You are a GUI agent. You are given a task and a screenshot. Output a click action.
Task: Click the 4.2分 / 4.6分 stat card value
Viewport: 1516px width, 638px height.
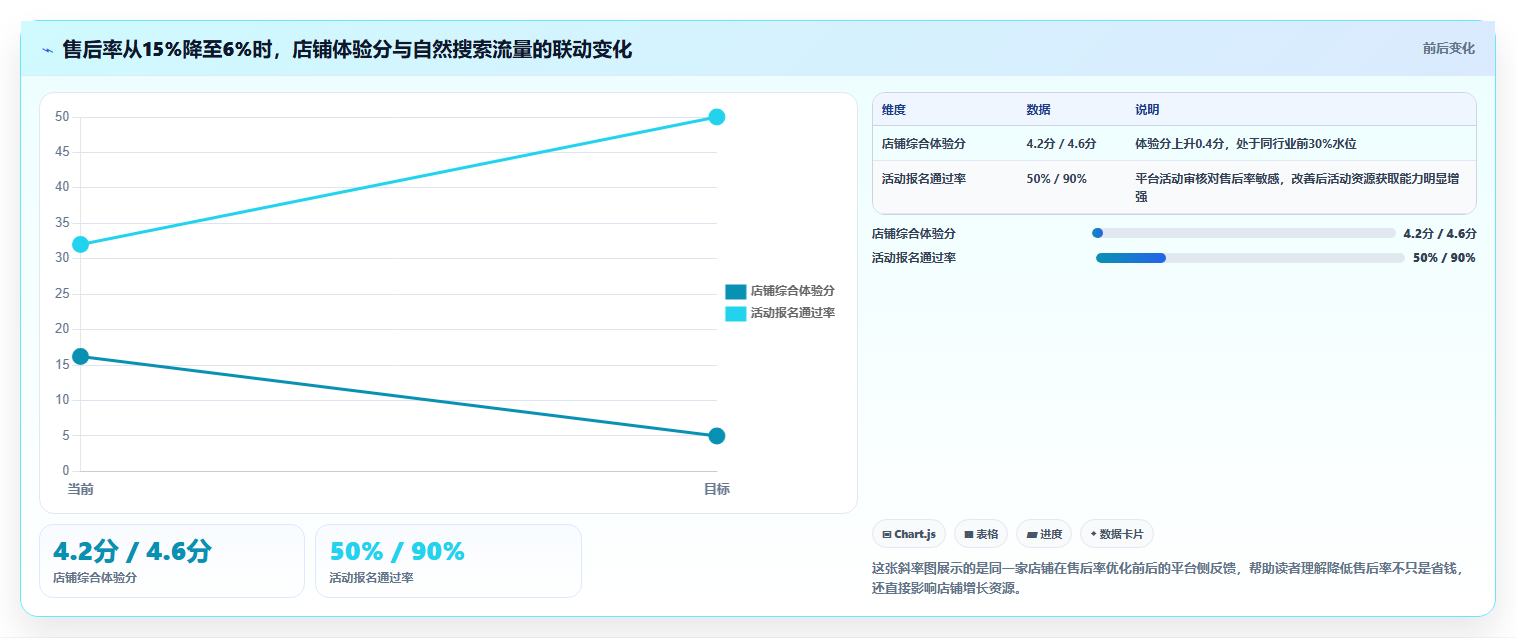coord(132,551)
